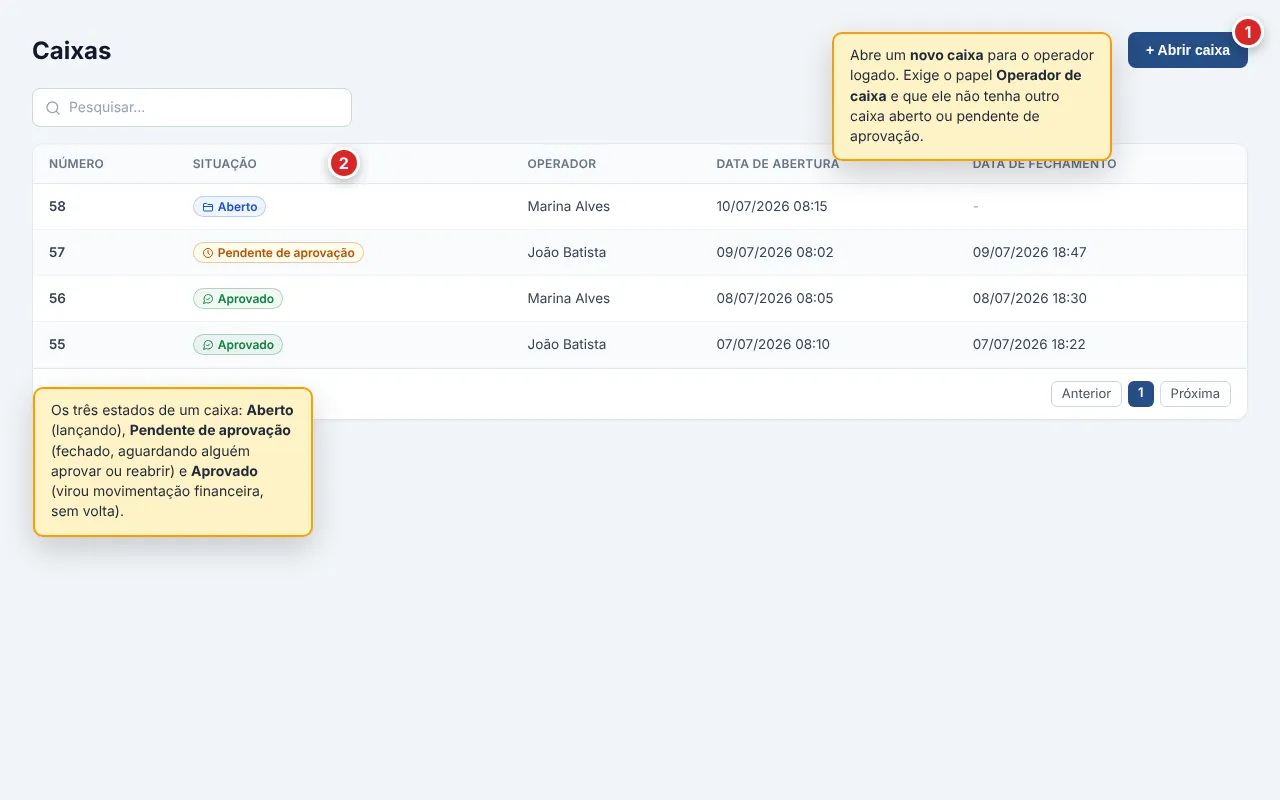Sort by the SITUAÇÃO column header
The height and width of the screenshot is (800, 1280).
[225, 164]
